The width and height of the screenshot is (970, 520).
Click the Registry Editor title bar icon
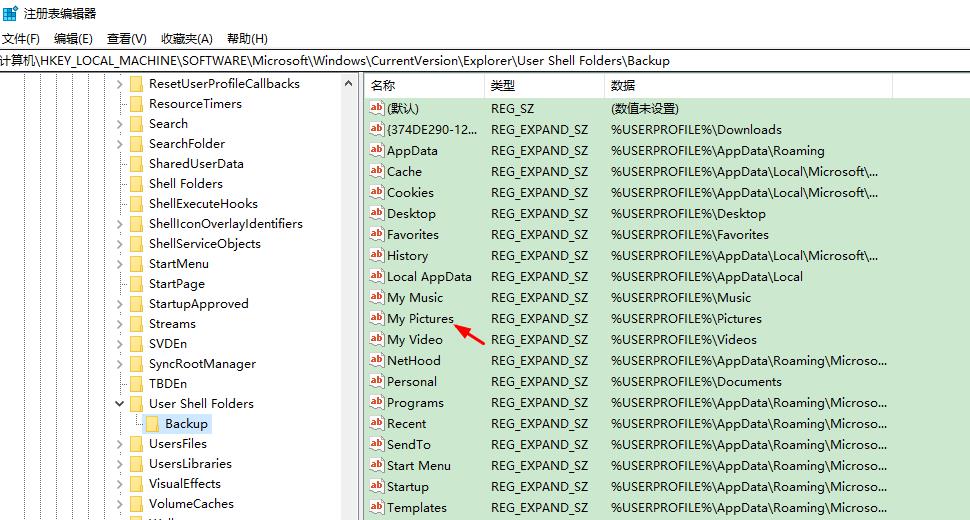click(x=10, y=13)
